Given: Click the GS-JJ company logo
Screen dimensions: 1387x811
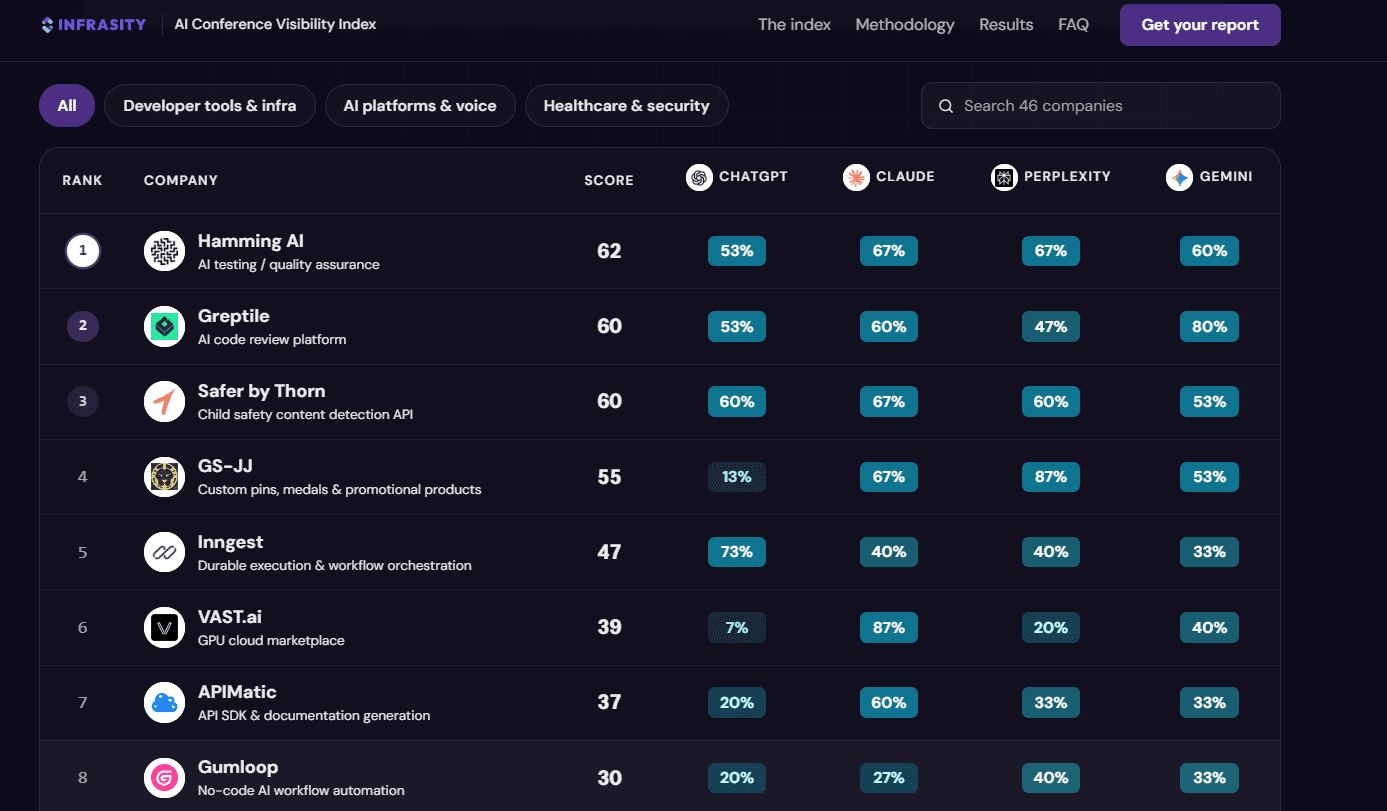Looking at the screenshot, I should point(164,477).
